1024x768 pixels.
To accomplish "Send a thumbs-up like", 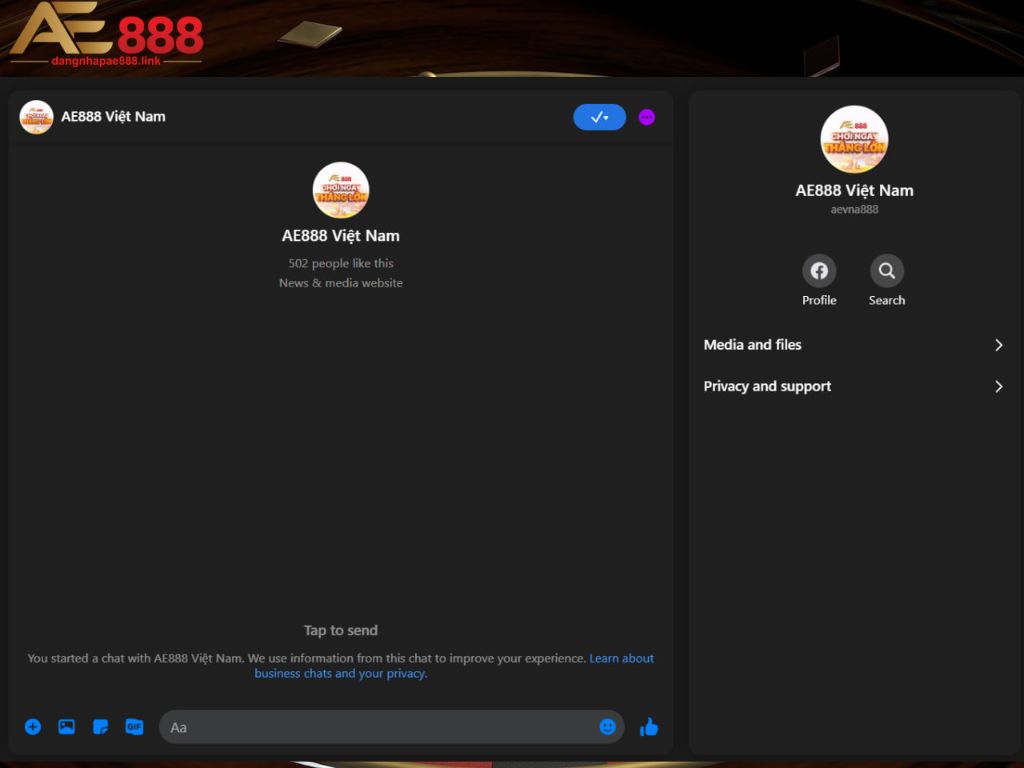I will point(648,727).
